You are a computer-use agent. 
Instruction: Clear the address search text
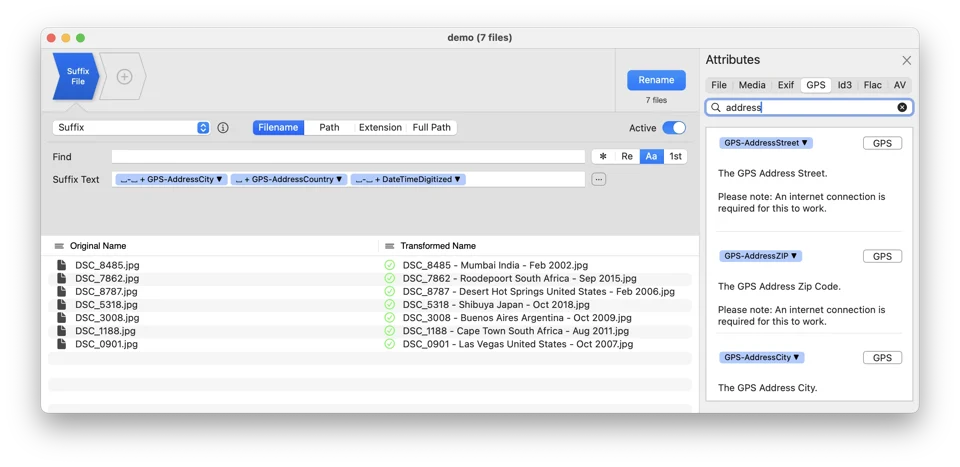(902, 107)
